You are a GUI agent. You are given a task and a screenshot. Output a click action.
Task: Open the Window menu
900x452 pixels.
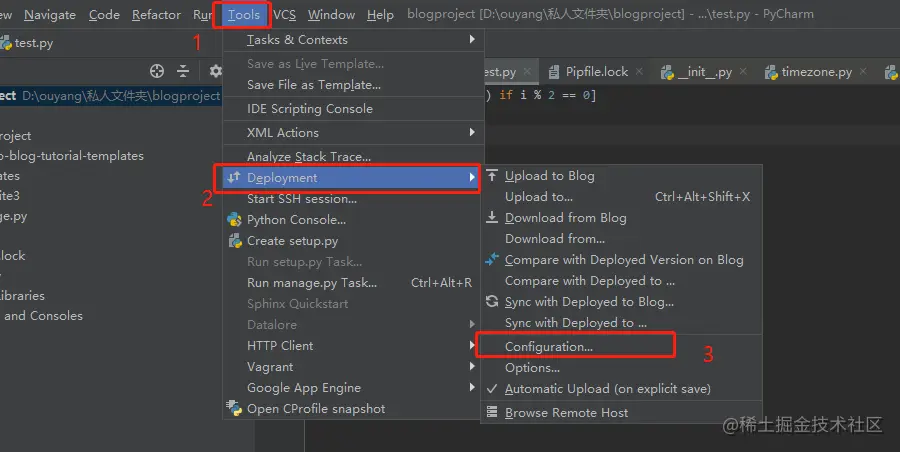[331, 15]
